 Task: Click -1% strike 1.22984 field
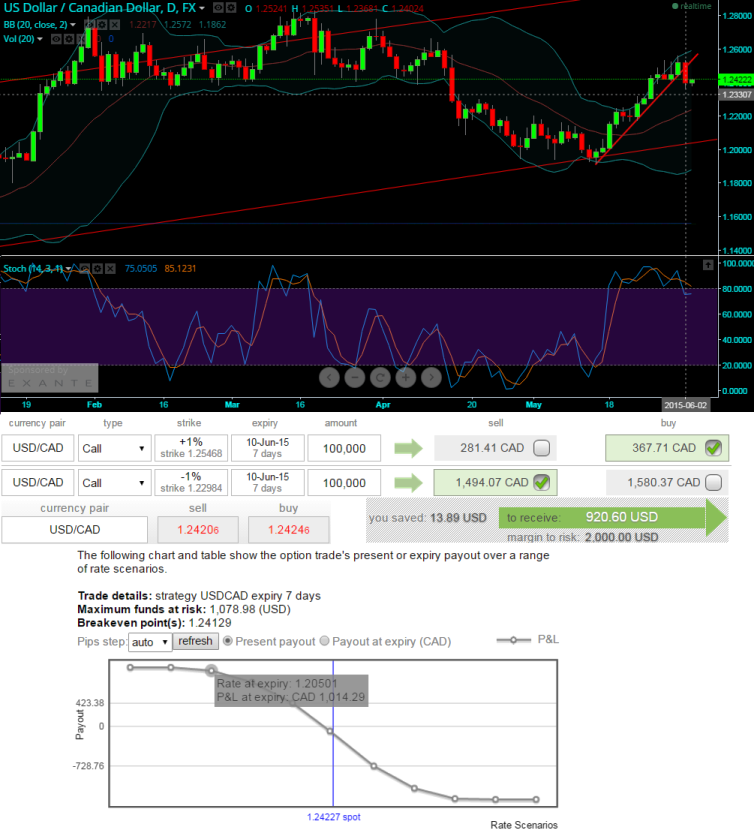(x=191, y=482)
